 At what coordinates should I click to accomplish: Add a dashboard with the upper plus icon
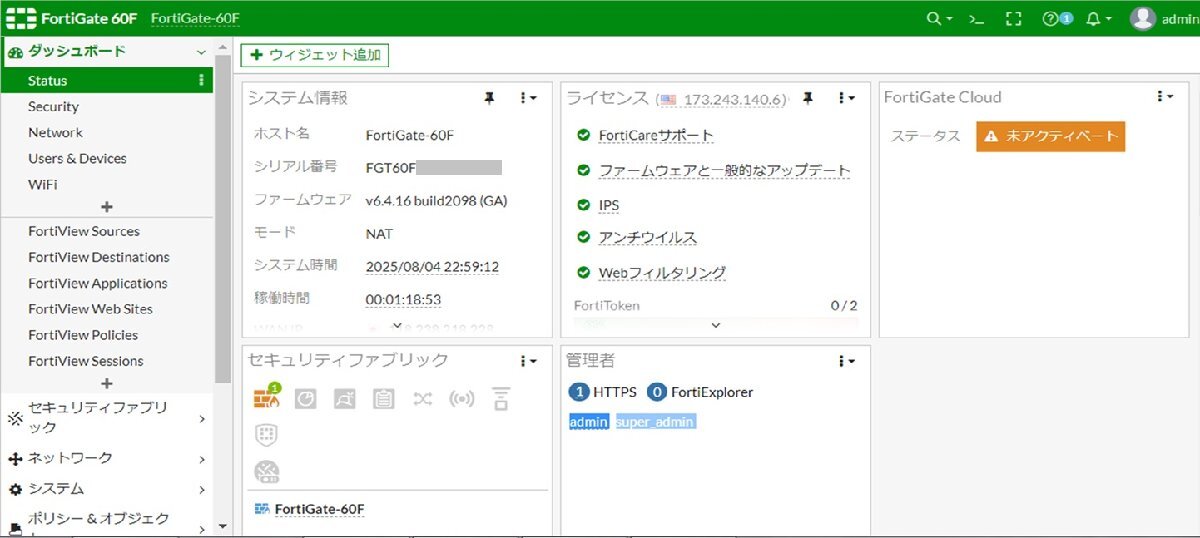107,207
